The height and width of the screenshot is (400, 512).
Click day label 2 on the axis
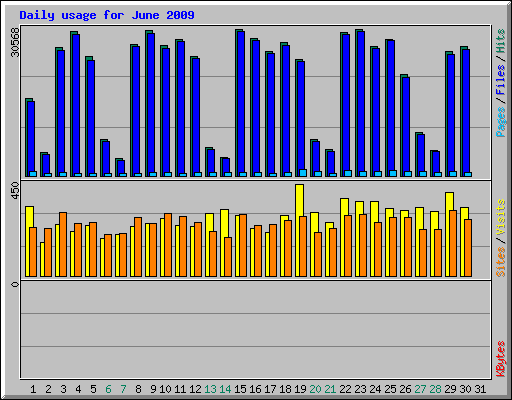(x=48, y=389)
